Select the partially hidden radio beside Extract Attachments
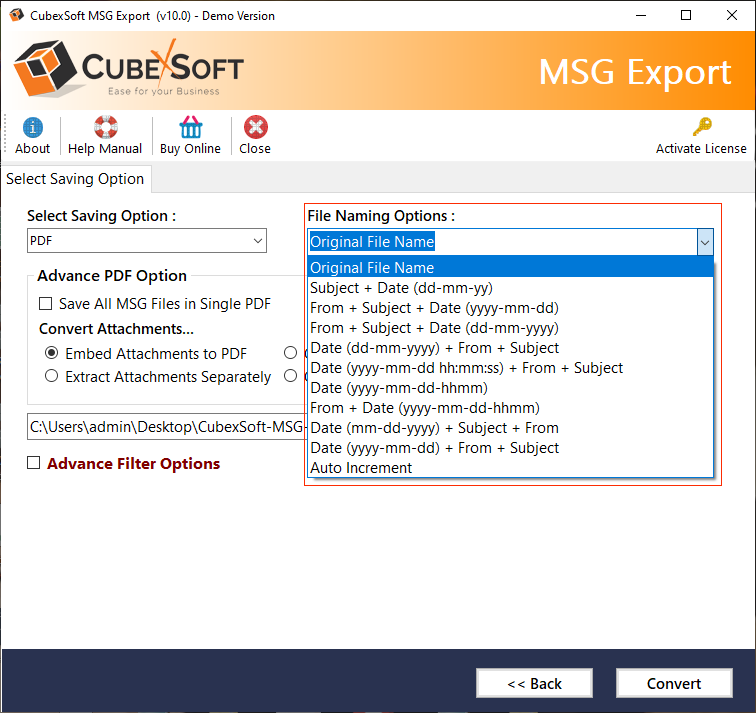This screenshot has width=756, height=713. (290, 376)
